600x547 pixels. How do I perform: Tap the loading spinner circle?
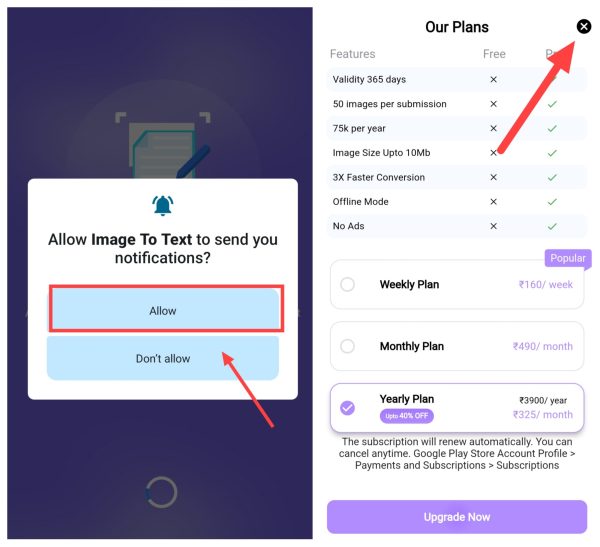point(161,492)
